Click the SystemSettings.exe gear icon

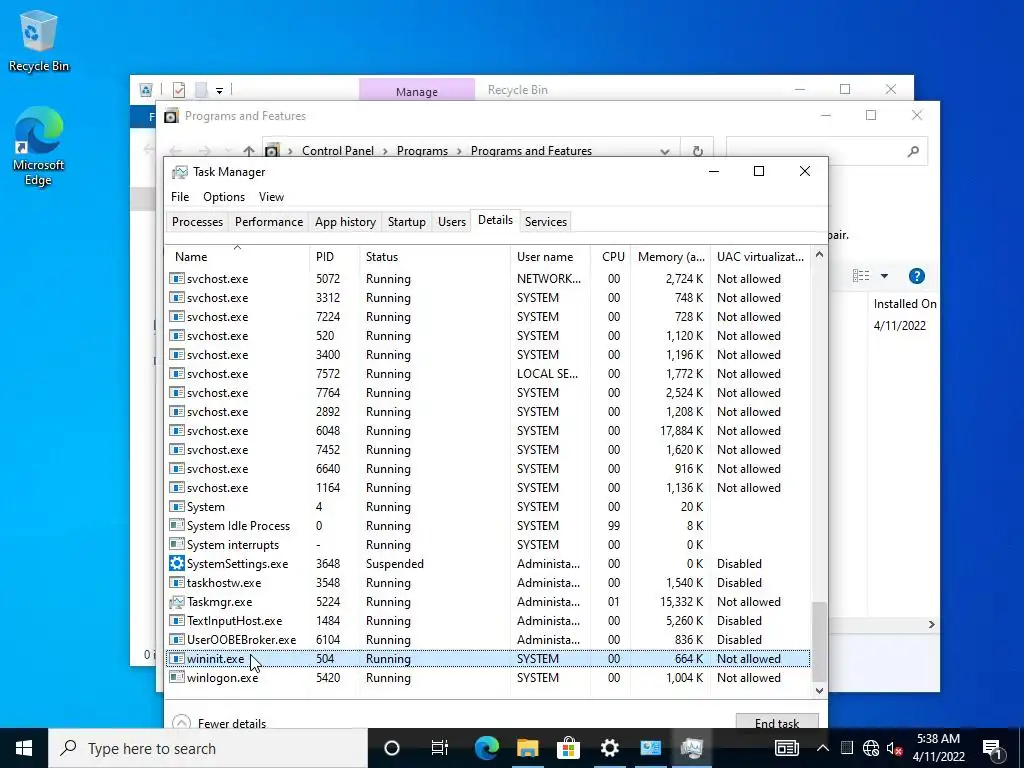(x=176, y=563)
